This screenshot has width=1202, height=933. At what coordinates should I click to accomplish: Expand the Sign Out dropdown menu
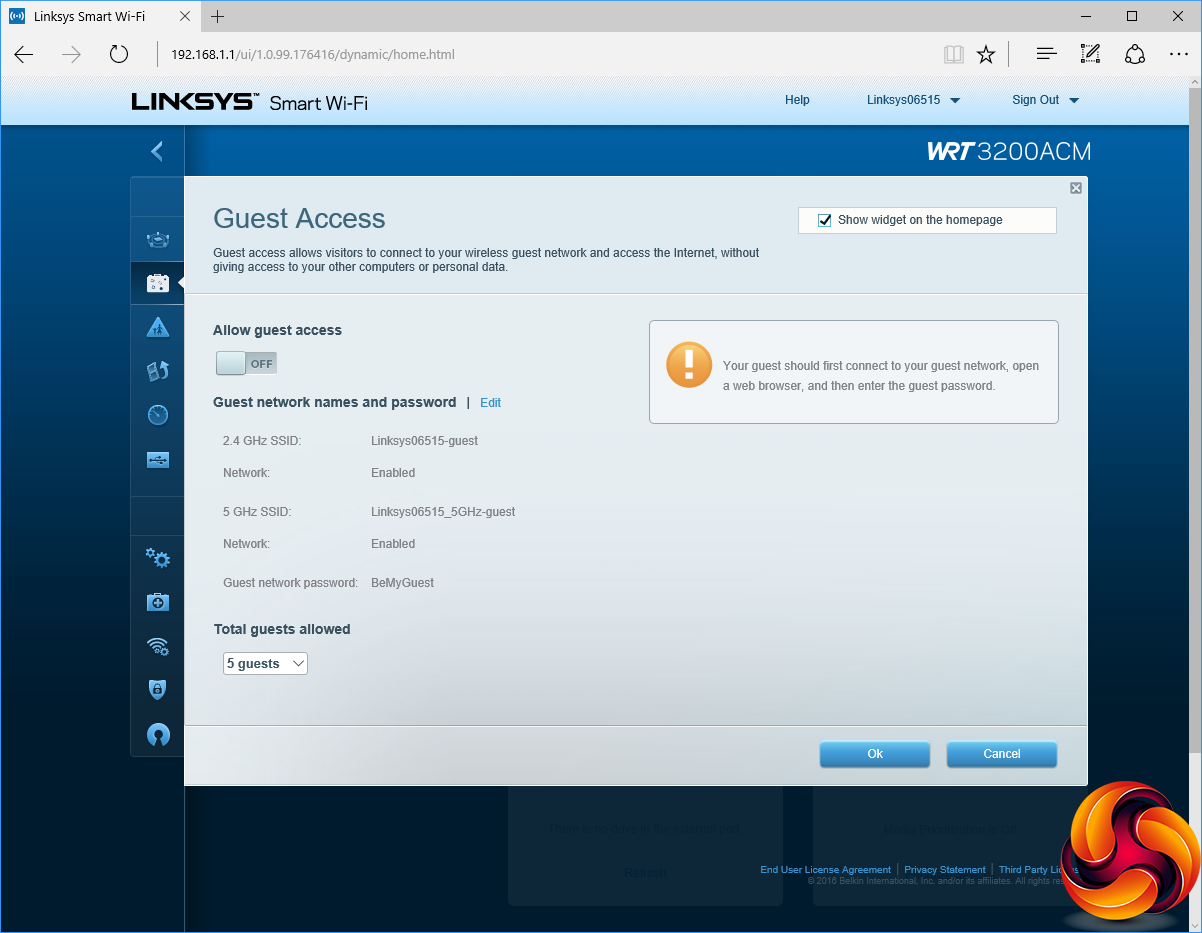point(1045,100)
